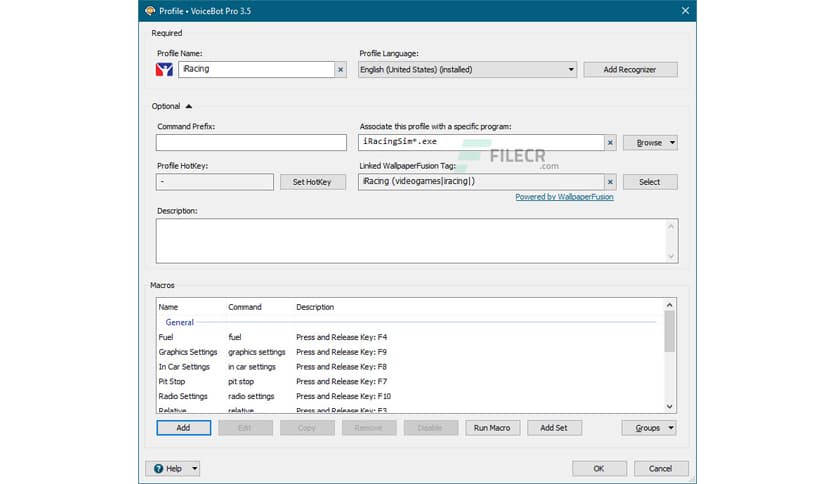Click the Linked WallpaperFusion Tag field
836x484 pixels.
tap(481, 182)
